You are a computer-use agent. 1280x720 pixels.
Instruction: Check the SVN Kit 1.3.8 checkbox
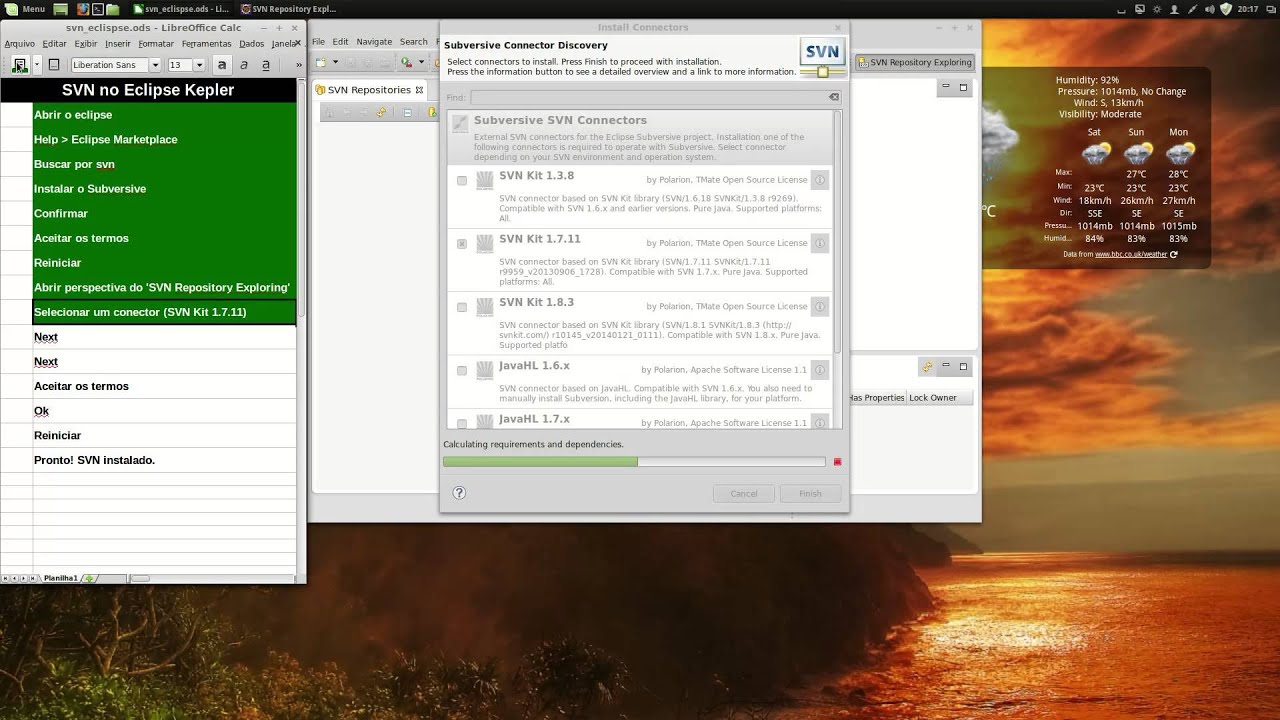pos(462,181)
